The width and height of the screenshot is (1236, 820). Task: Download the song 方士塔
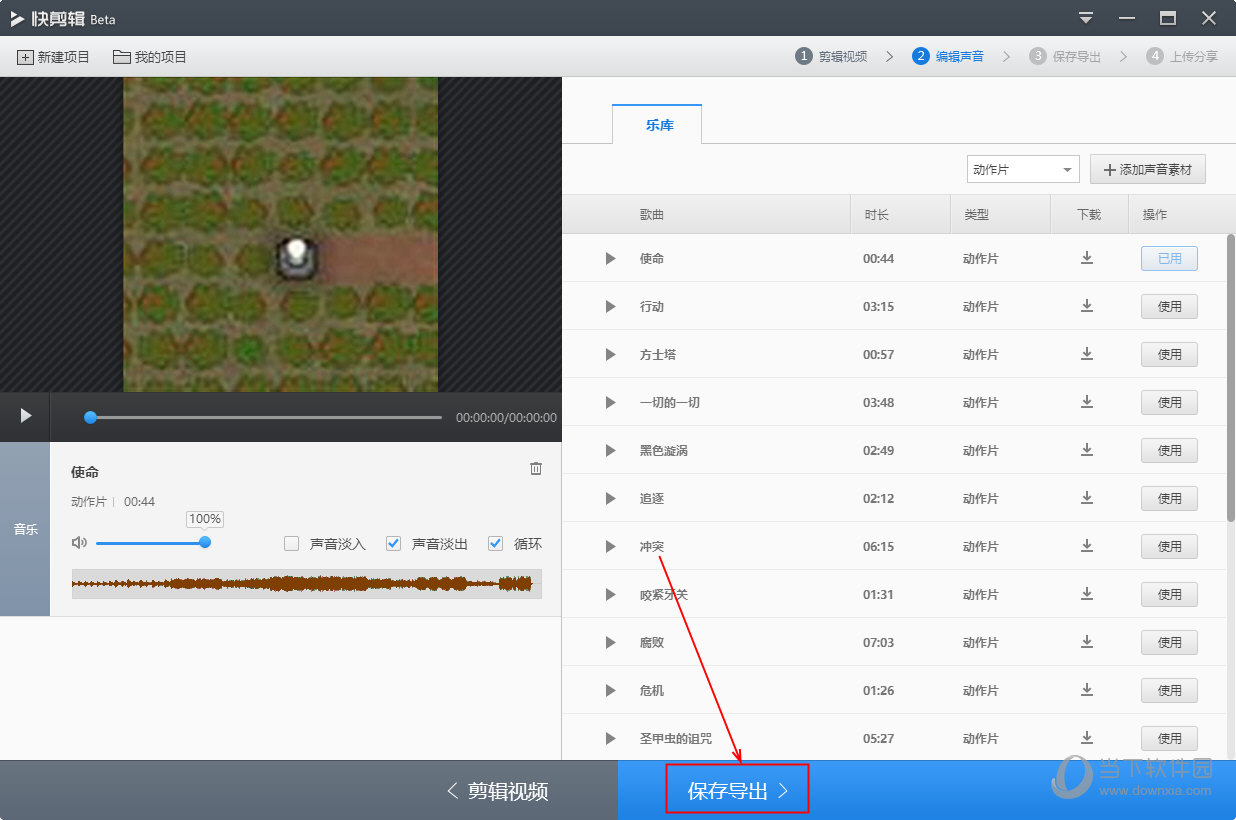click(1087, 354)
